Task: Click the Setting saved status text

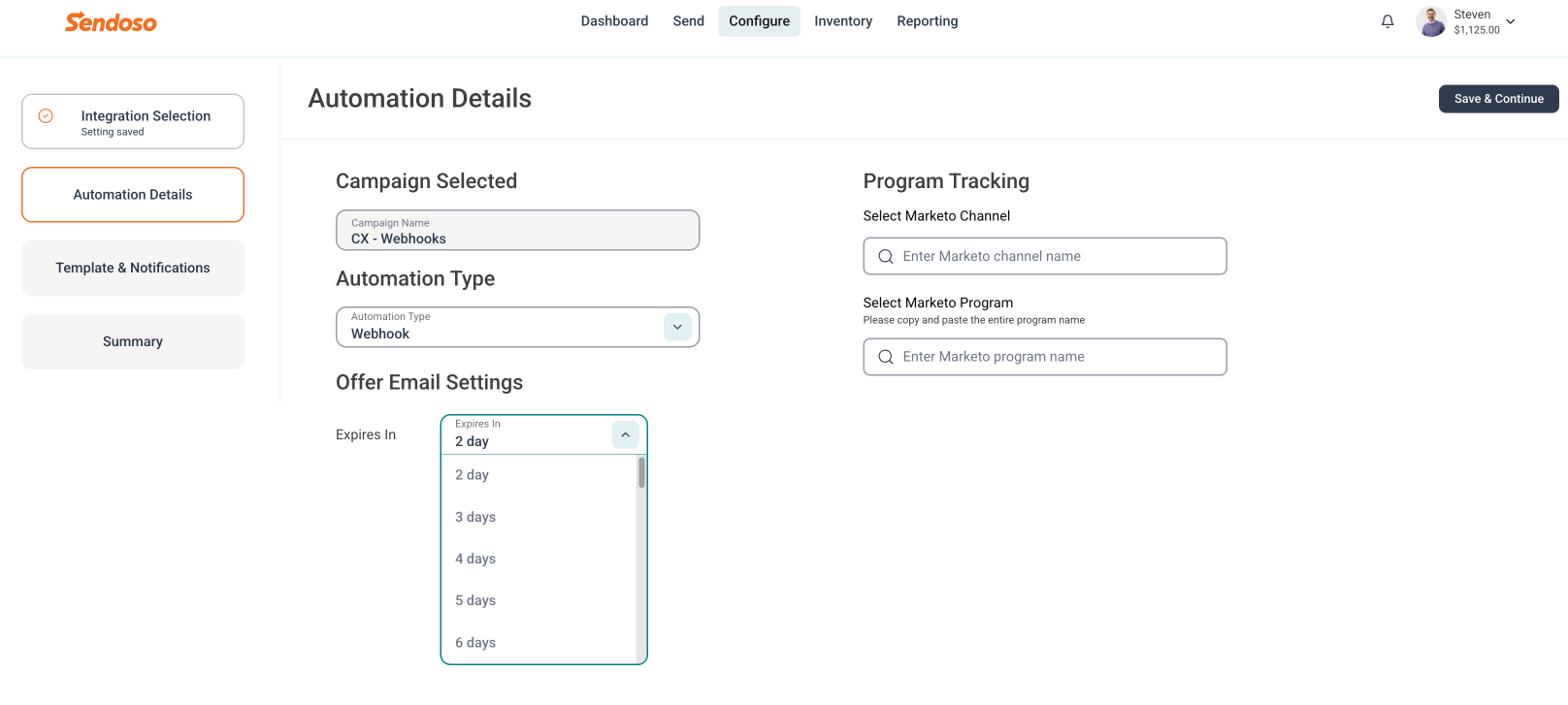Action: click(x=113, y=132)
